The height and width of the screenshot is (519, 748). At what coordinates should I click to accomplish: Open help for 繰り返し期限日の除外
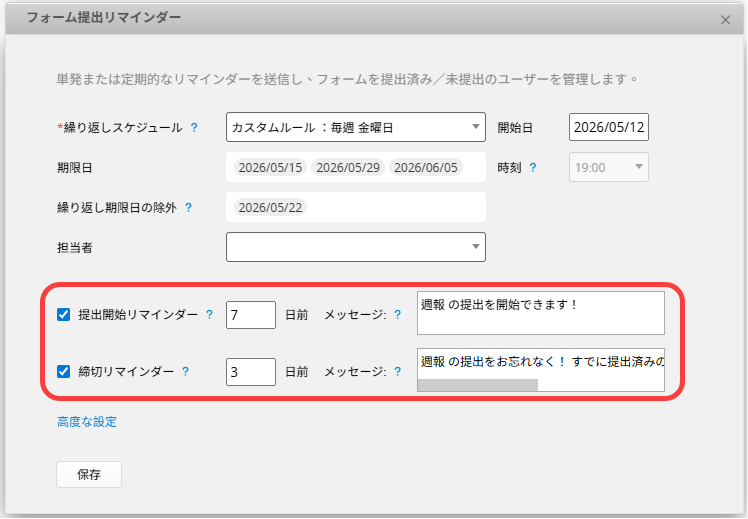pos(188,208)
